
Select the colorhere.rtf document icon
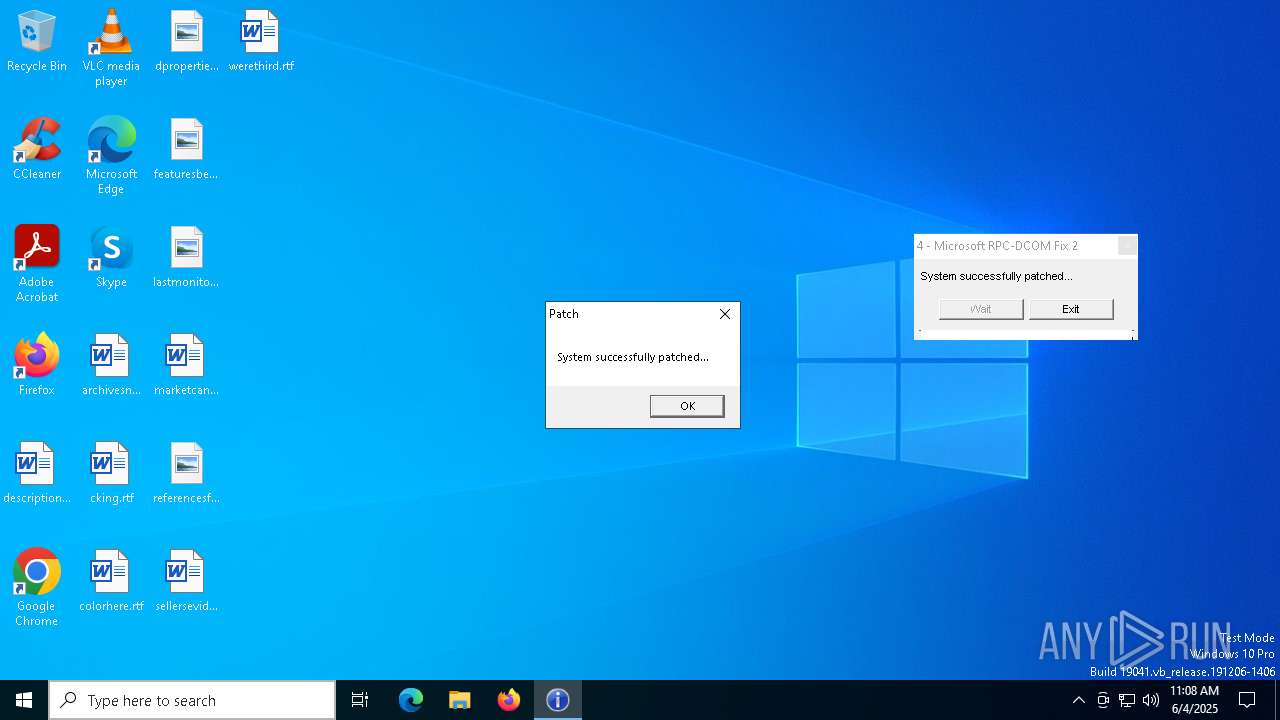[111, 582]
